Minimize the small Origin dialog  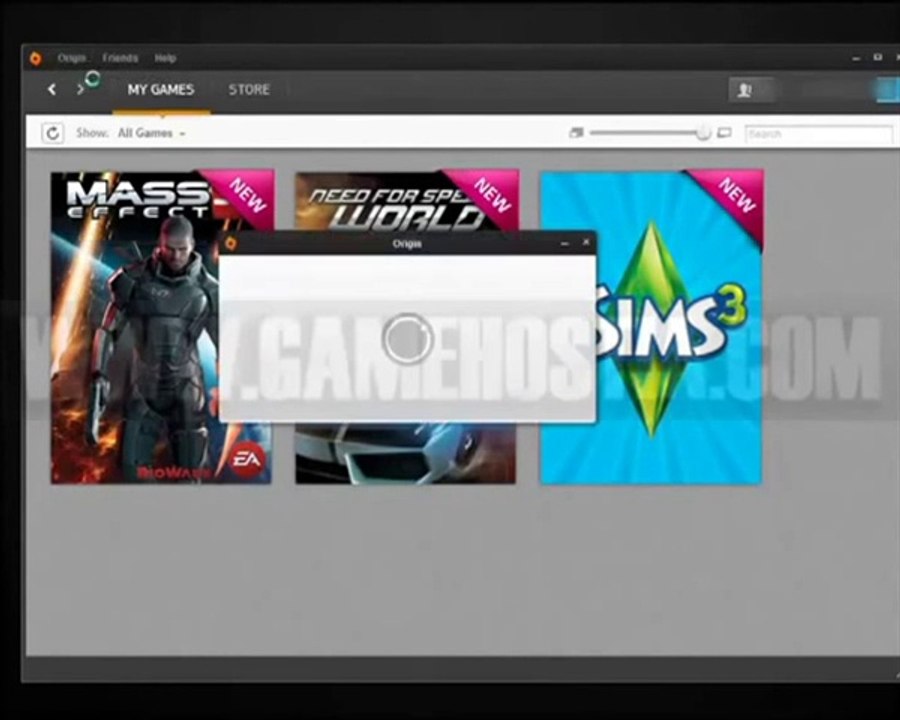click(x=564, y=243)
